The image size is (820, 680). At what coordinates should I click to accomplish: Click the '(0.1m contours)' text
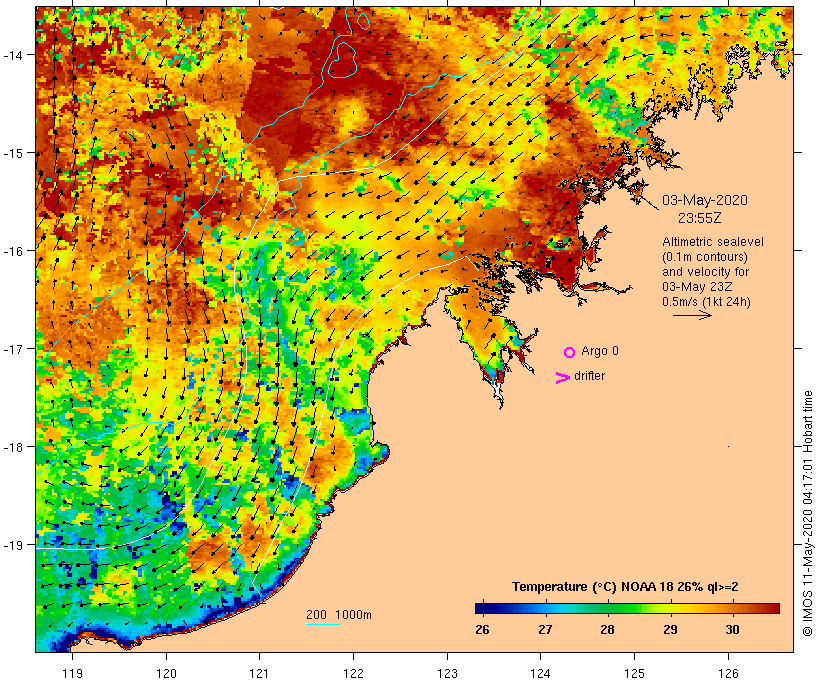[x=705, y=257]
